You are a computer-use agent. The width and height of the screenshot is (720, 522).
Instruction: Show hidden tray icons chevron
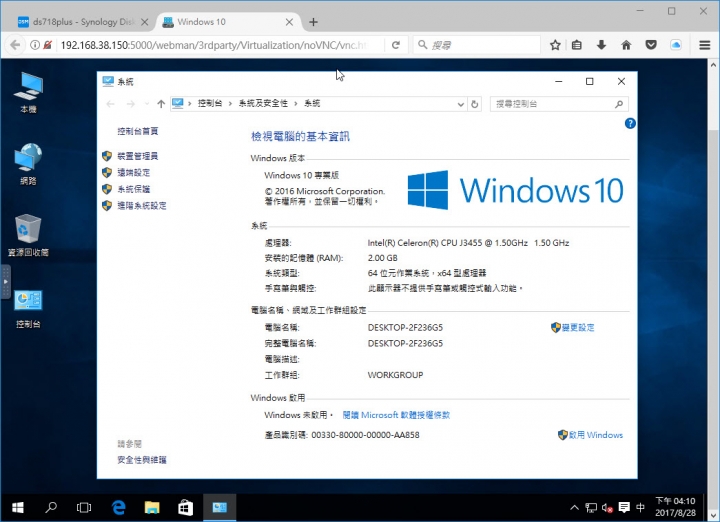574,507
